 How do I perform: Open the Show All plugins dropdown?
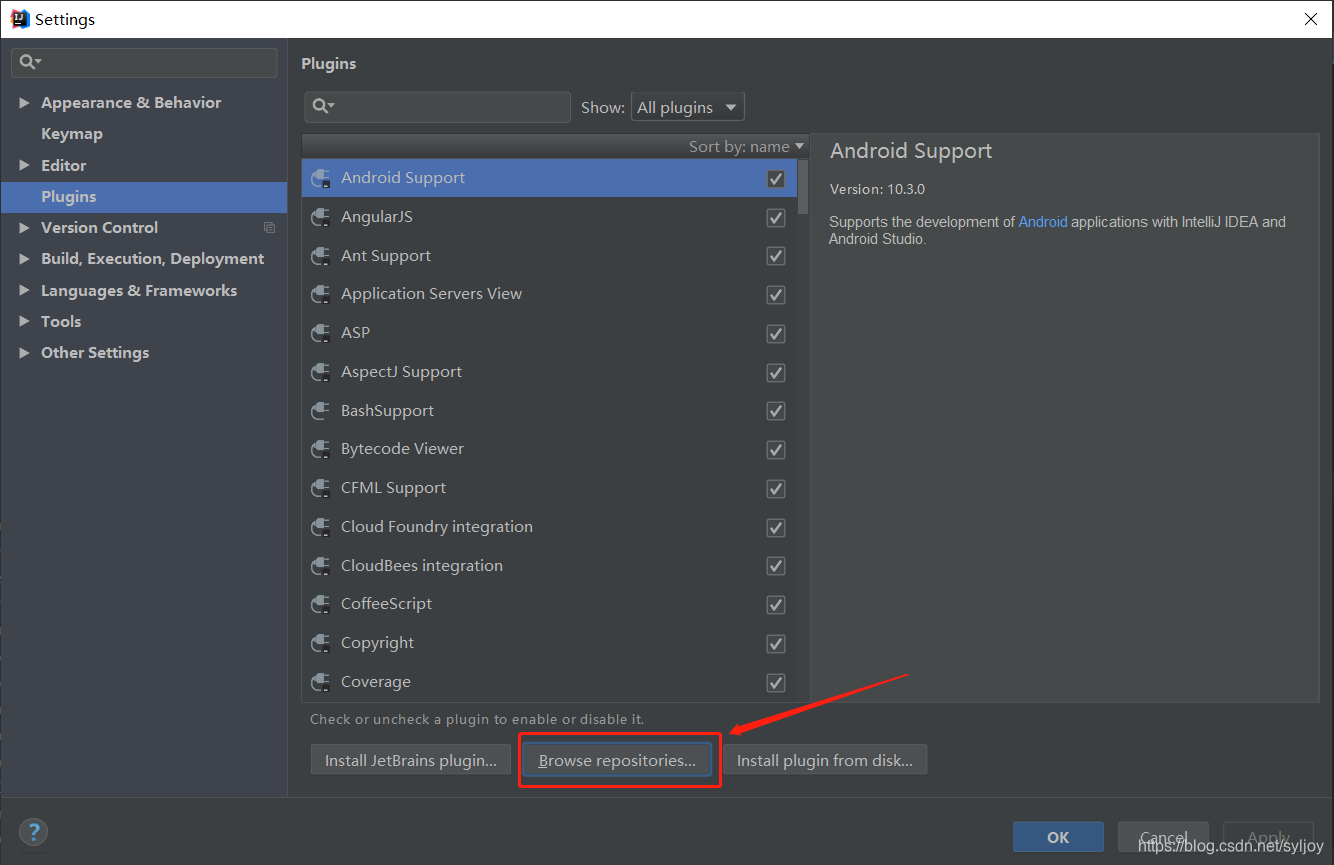[x=688, y=107]
